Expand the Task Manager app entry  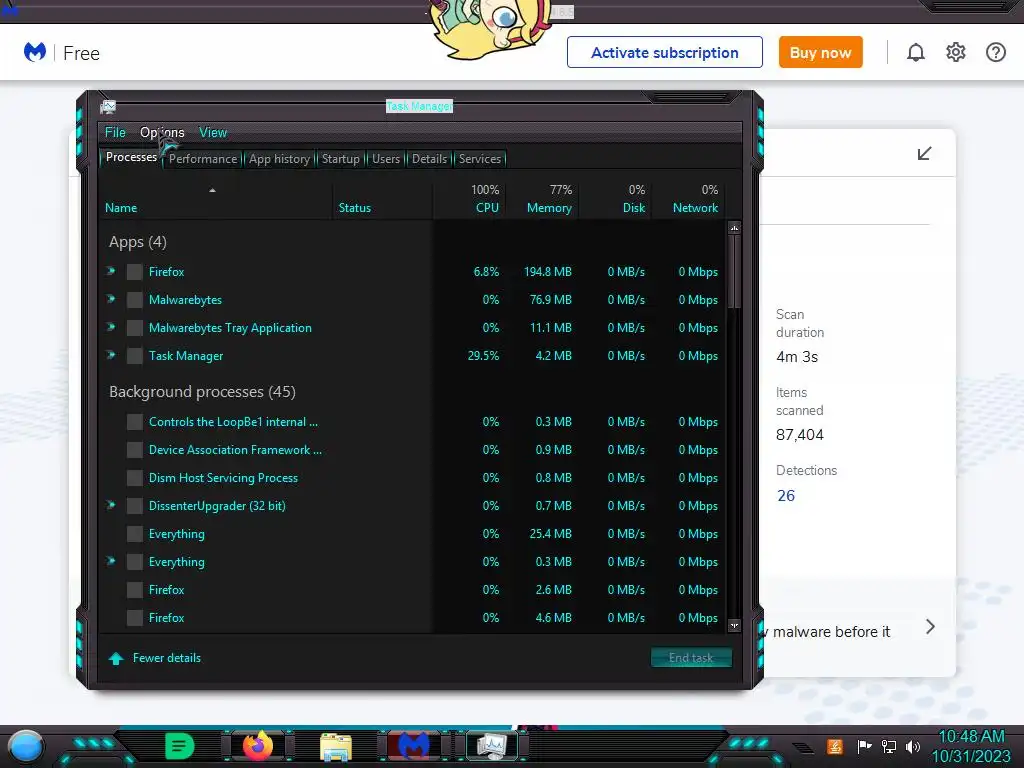[x=112, y=355]
